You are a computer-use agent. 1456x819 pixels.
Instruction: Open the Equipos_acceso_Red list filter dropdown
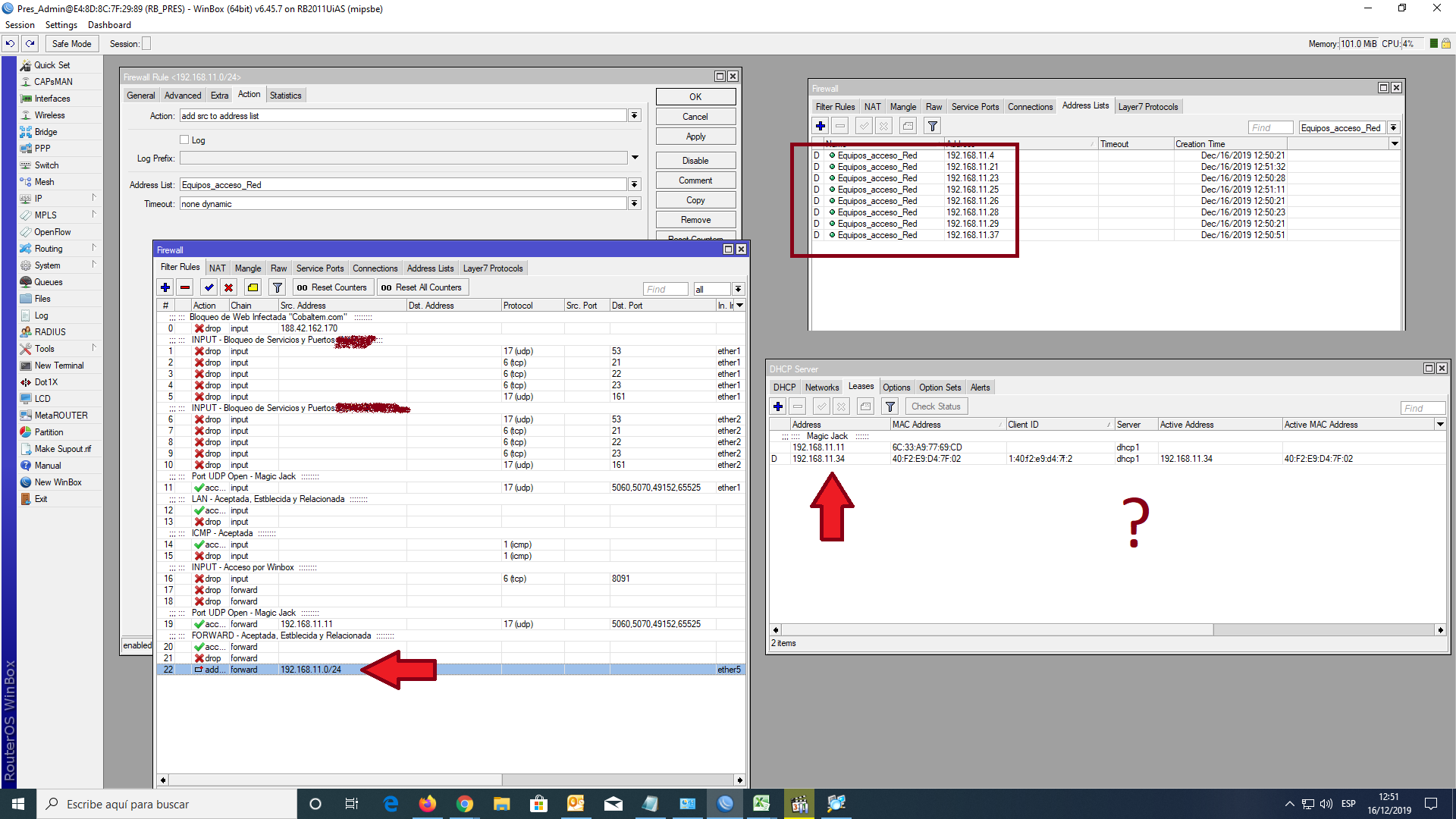[x=1394, y=127]
